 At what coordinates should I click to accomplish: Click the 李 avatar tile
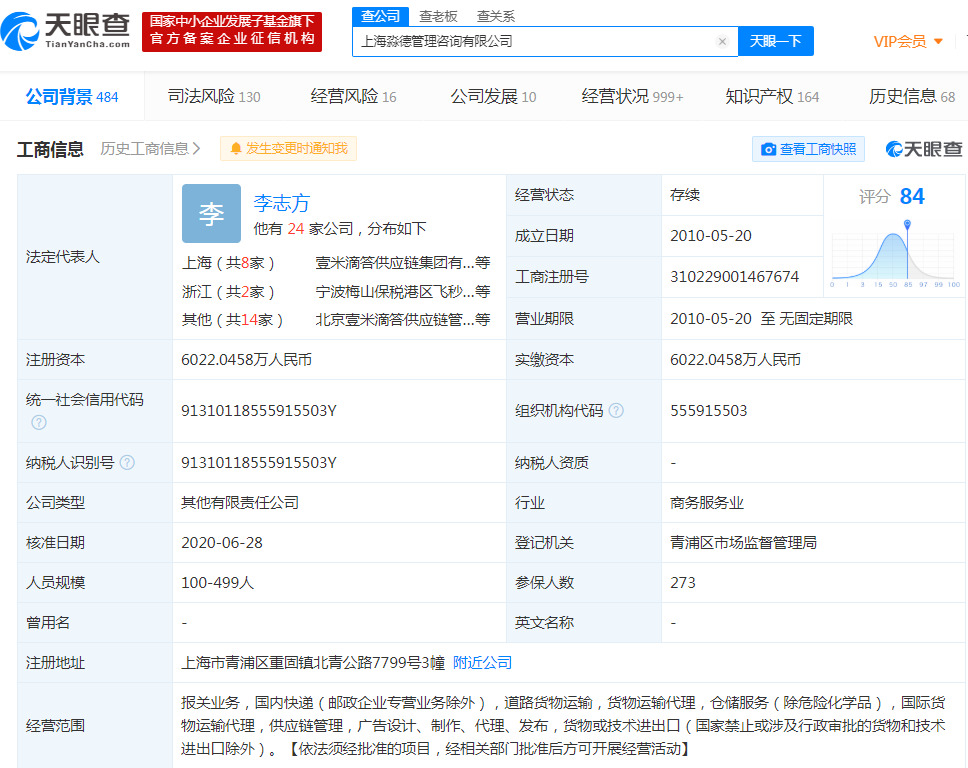(211, 214)
